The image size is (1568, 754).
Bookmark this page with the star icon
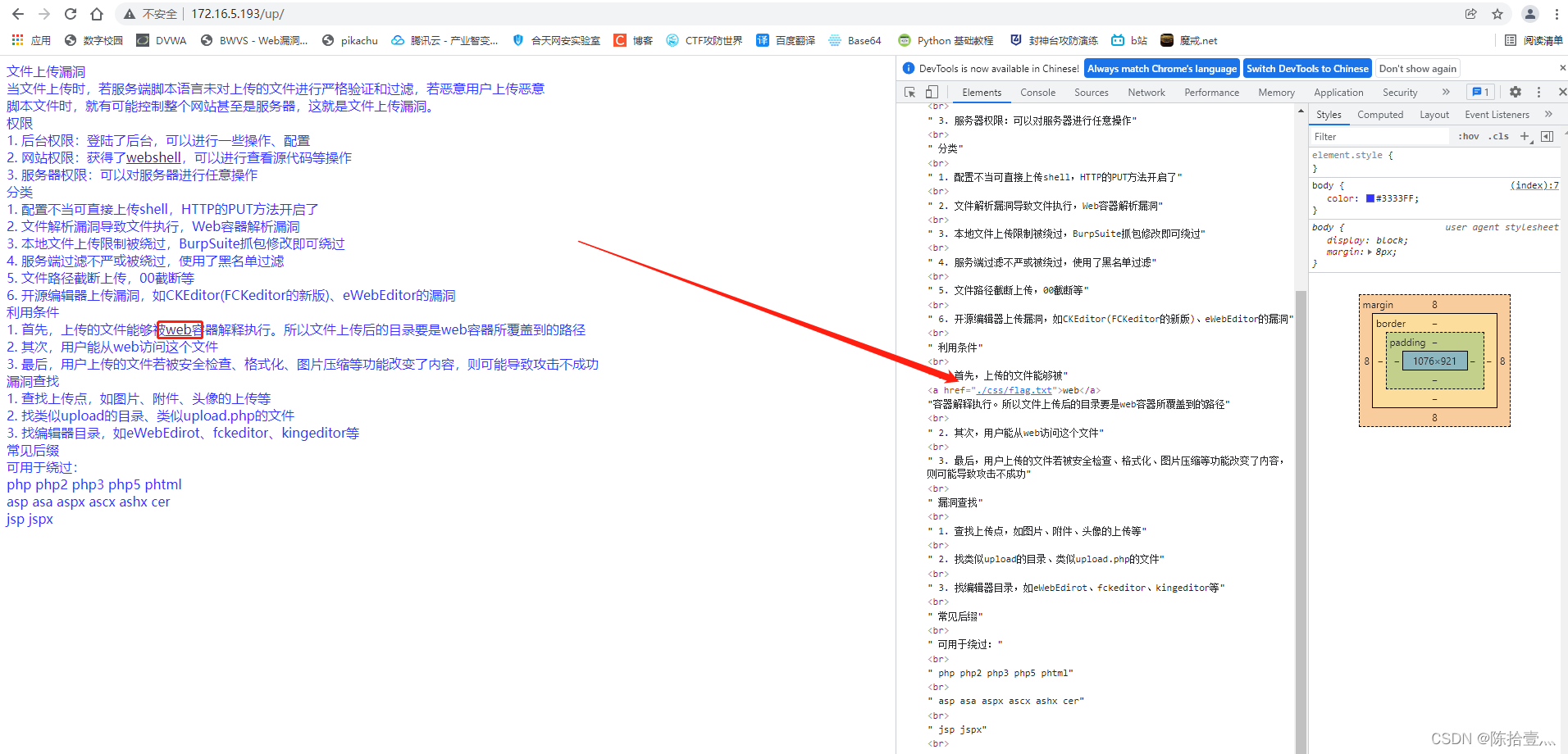tap(1498, 14)
